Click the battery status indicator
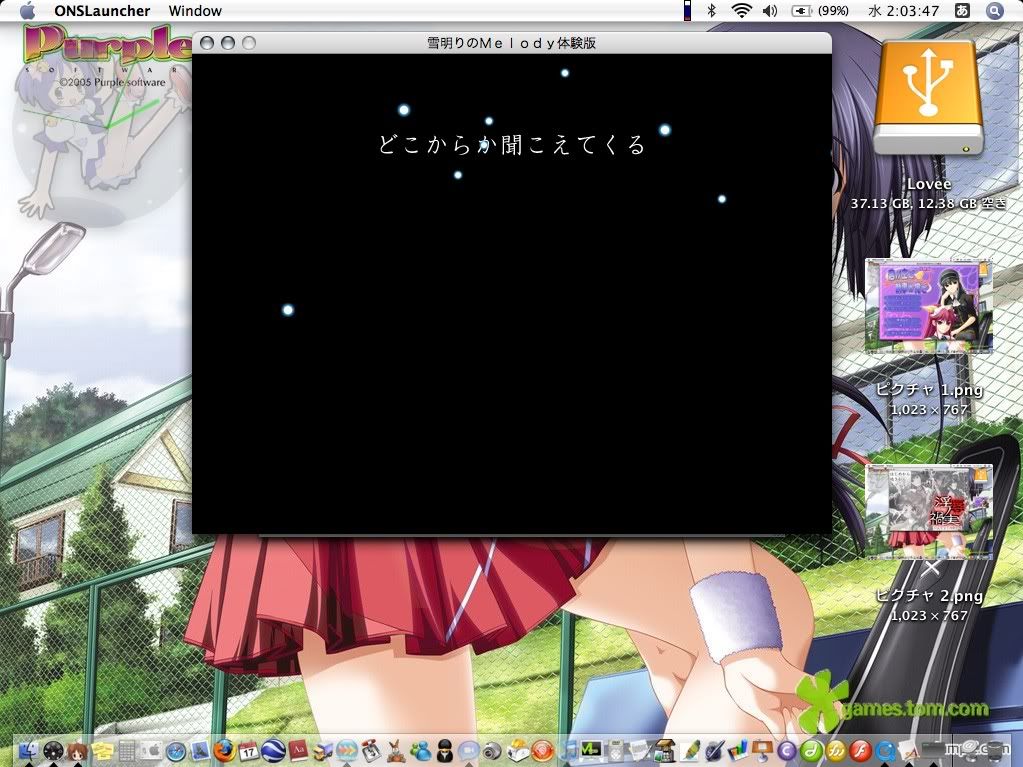The width and height of the screenshot is (1023, 767). [x=819, y=10]
